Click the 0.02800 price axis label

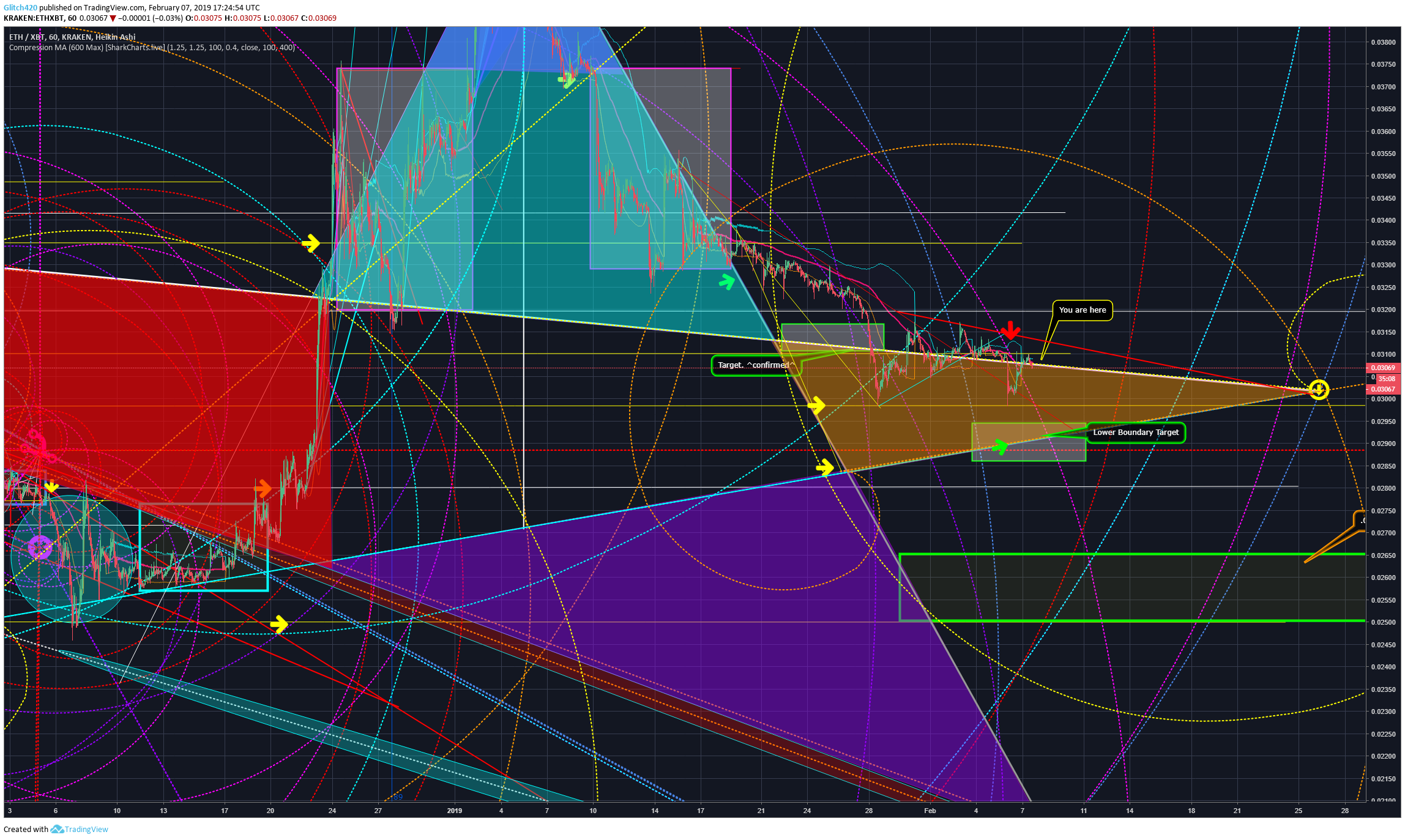[1383, 489]
